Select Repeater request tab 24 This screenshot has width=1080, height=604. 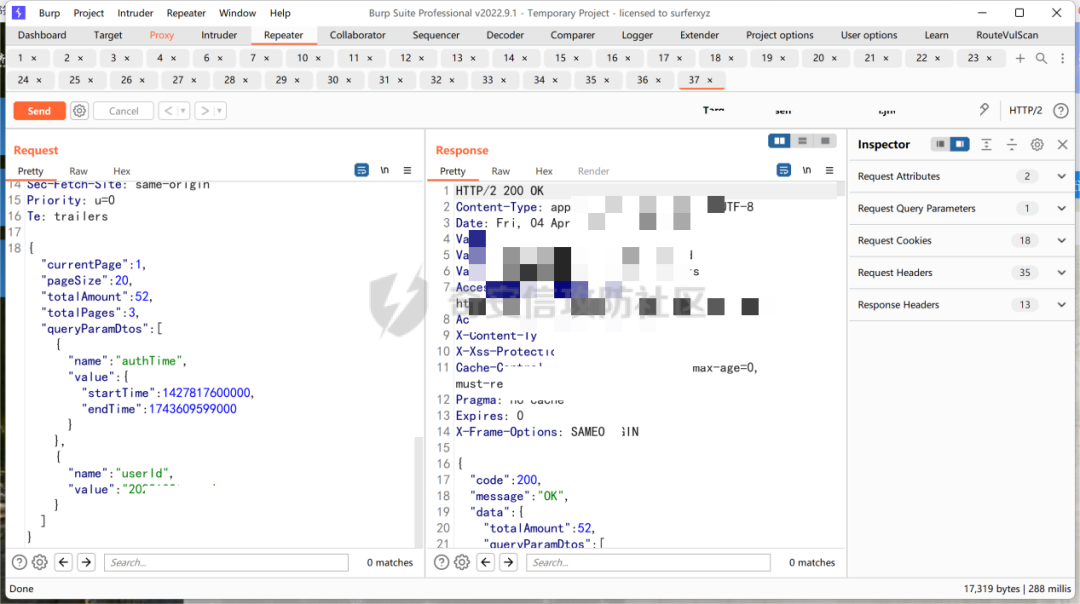point(23,80)
